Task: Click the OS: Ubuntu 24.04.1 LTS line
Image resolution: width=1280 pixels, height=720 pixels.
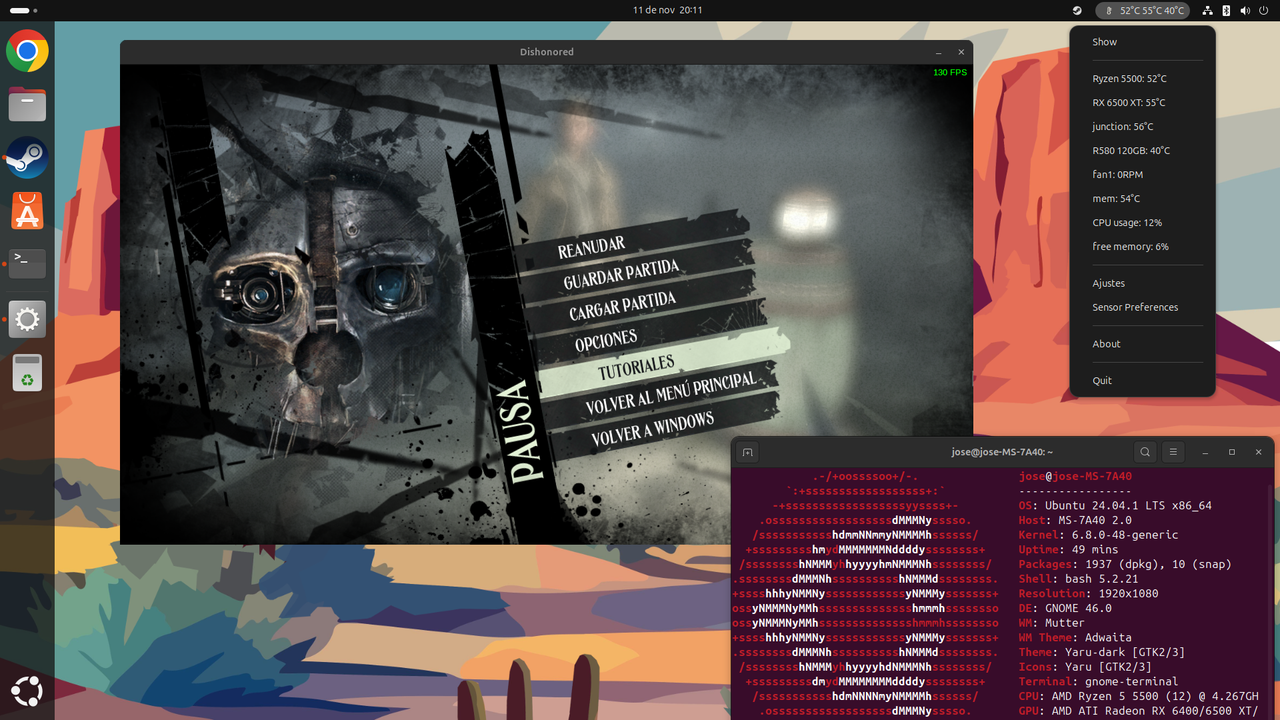Action: (1115, 506)
